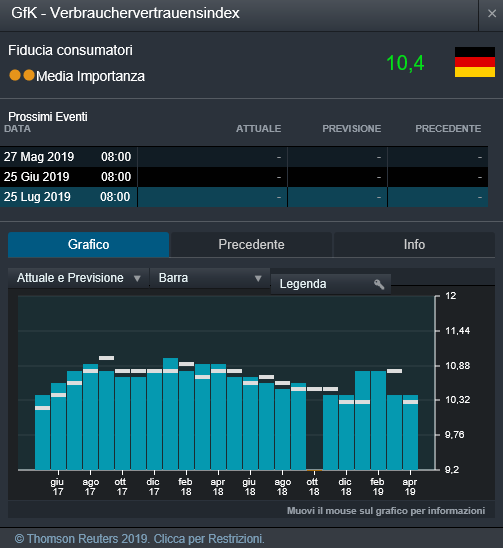This screenshot has width=503, height=548.
Task: Click the apr 18 axis label
Action: [x=217, y=487]
